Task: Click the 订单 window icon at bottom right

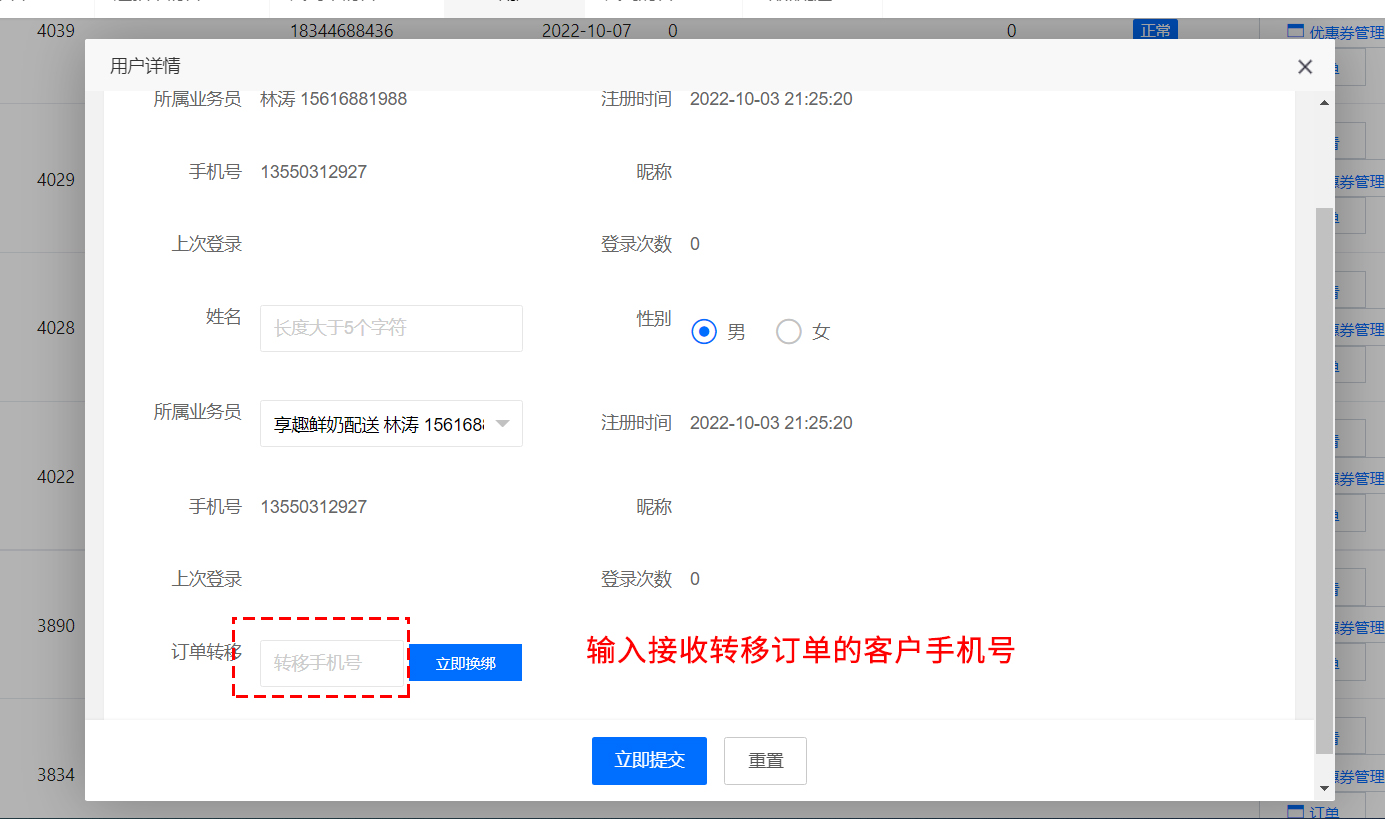Action: point(1295,811)
